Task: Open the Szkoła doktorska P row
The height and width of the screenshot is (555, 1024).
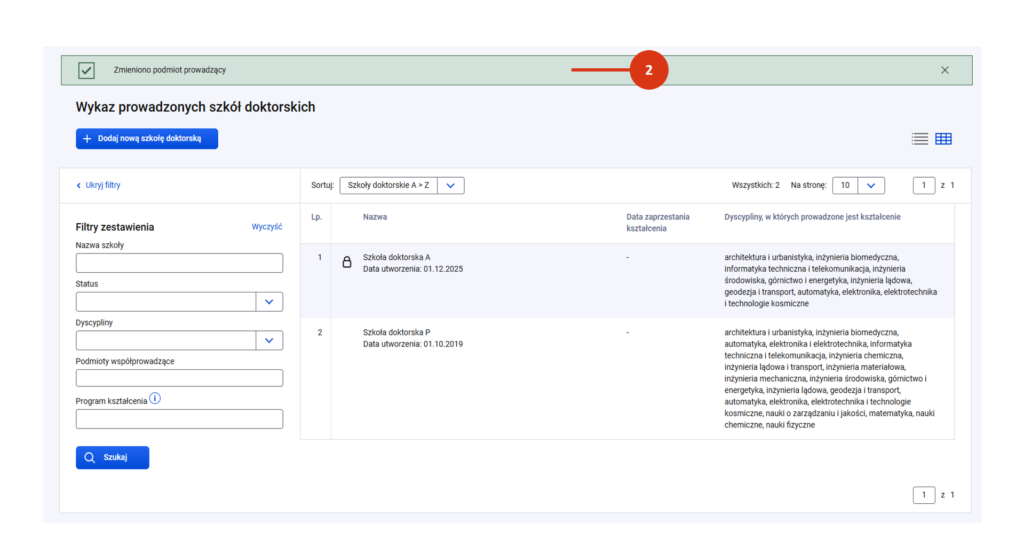Action: point(397,332)
